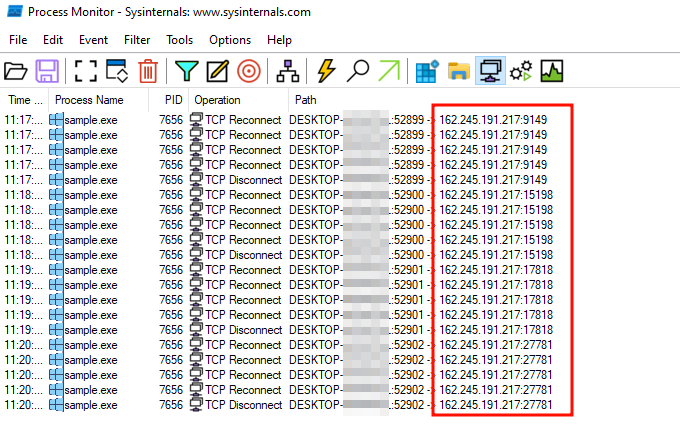The height and width of the screenshot is (425, 680).
Task: Open the Options menu
Action: click(230, 40)
